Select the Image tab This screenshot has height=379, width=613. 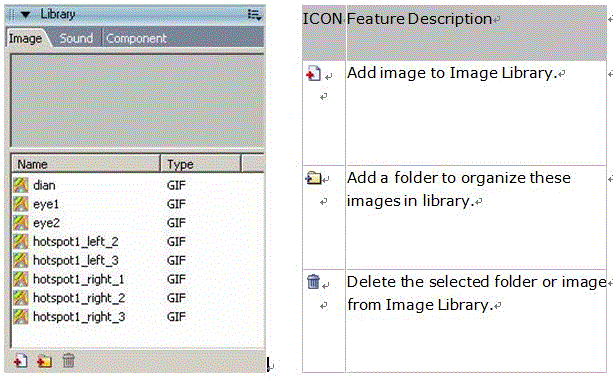25,38
